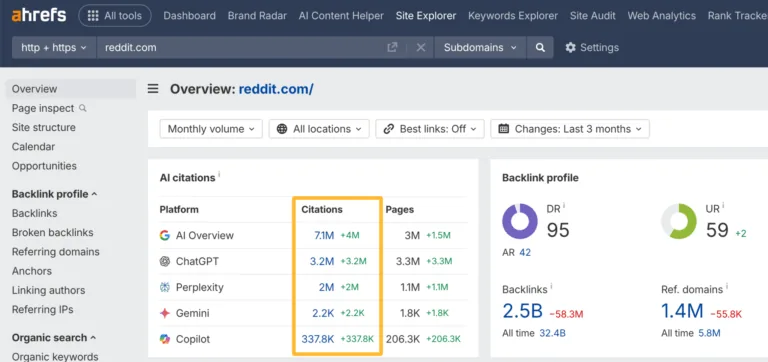The width and height of the screenshot is (768, 362).
Task: Go to Dashboard
Action: [190, 16]
